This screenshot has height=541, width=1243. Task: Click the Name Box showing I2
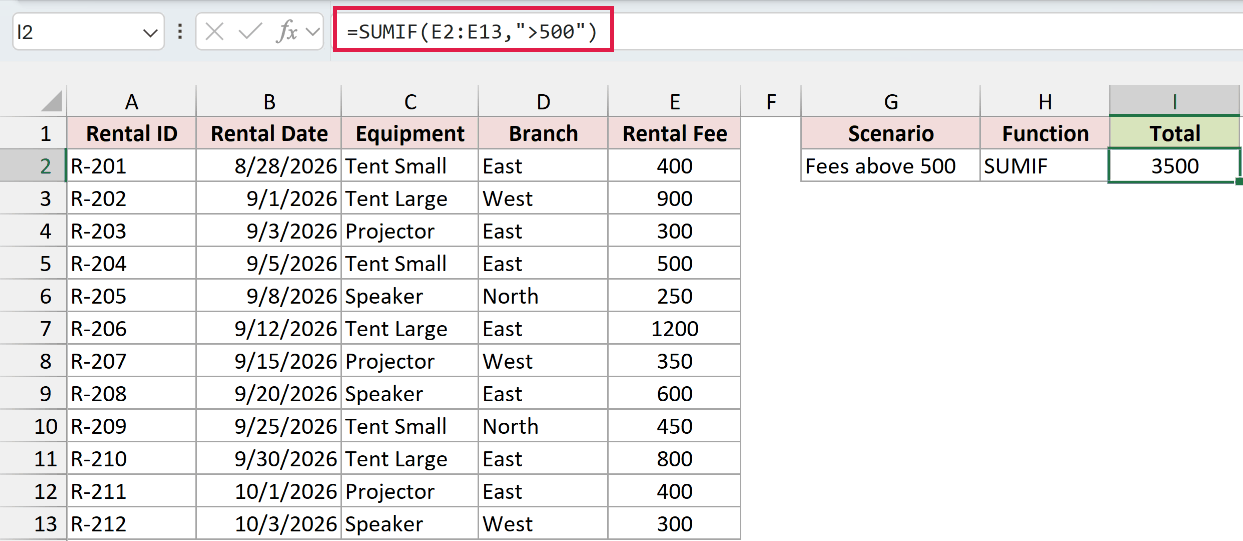[87, 32]
